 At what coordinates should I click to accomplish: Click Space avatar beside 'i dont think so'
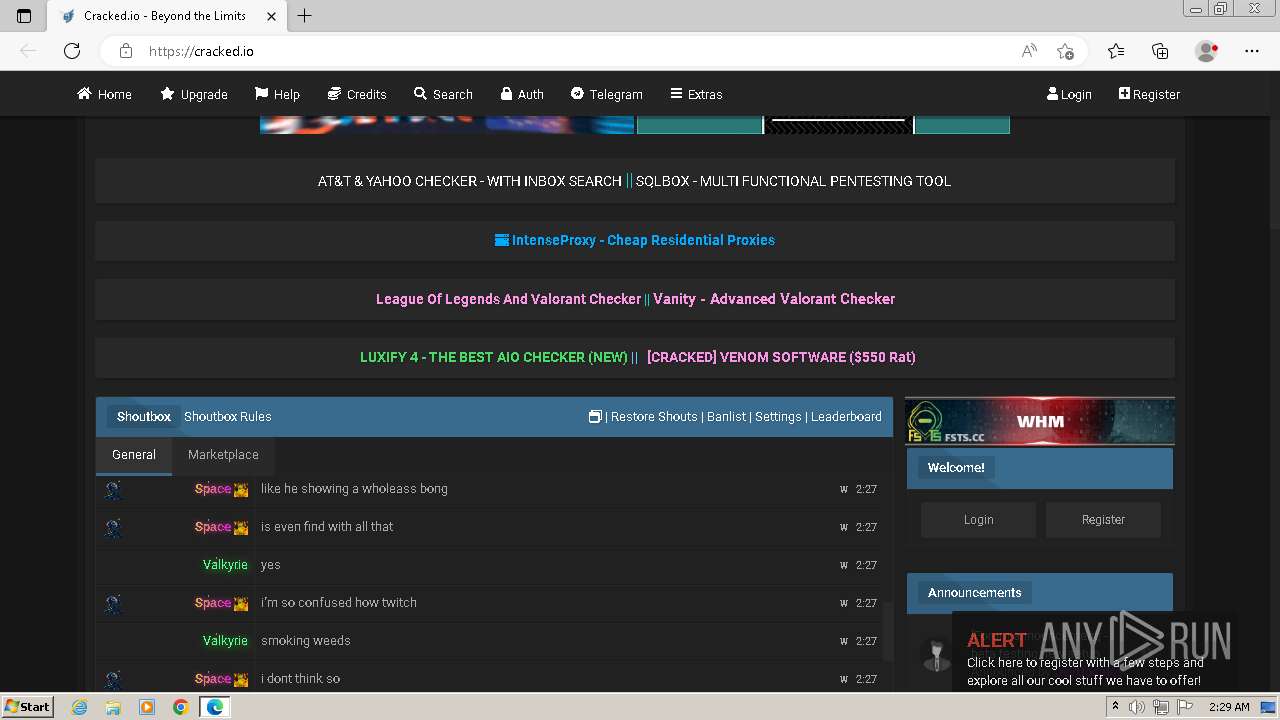click(113, 679)
